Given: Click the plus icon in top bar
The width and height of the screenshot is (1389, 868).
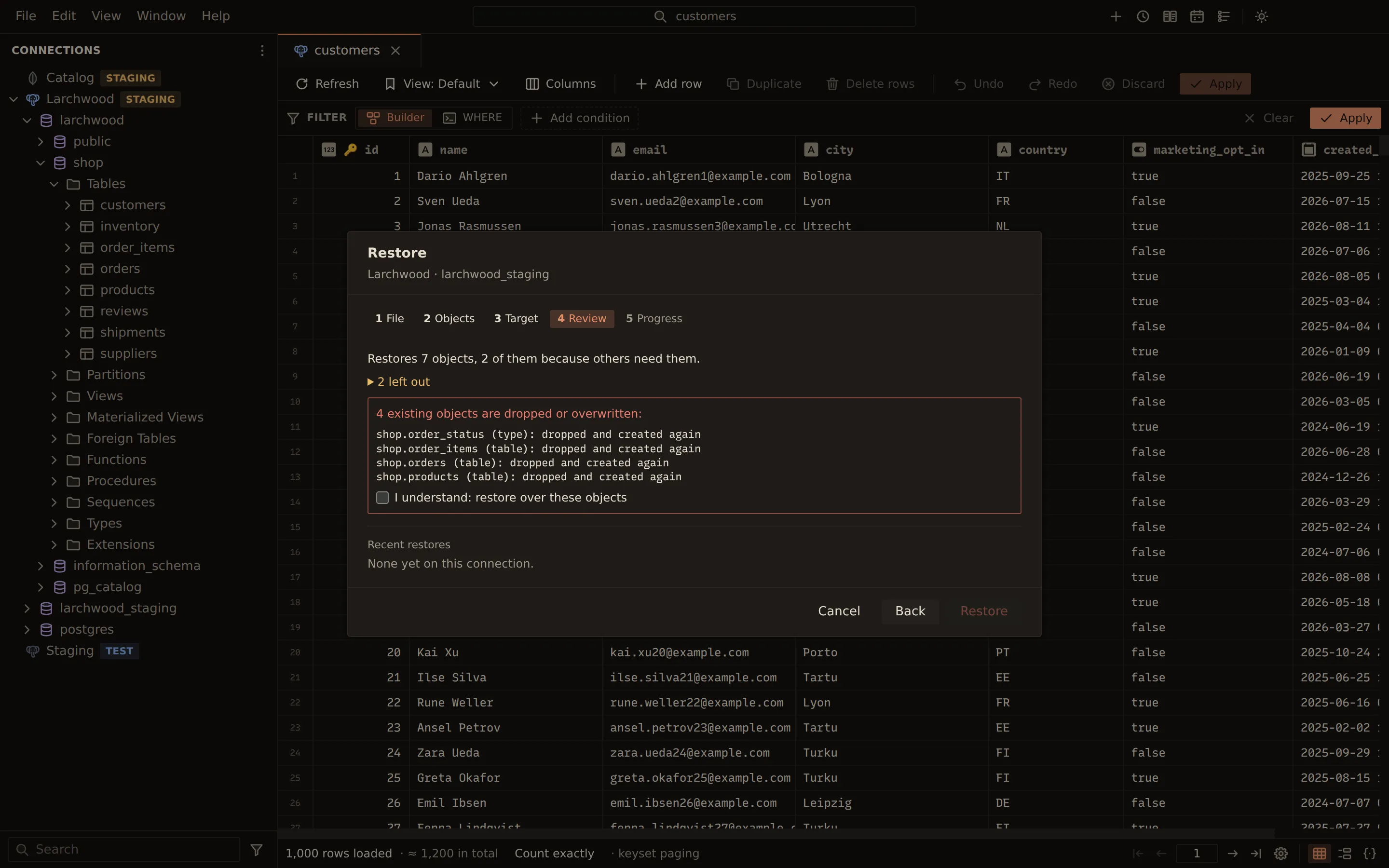Looking at the screenshot, I should pos(1116,17).
